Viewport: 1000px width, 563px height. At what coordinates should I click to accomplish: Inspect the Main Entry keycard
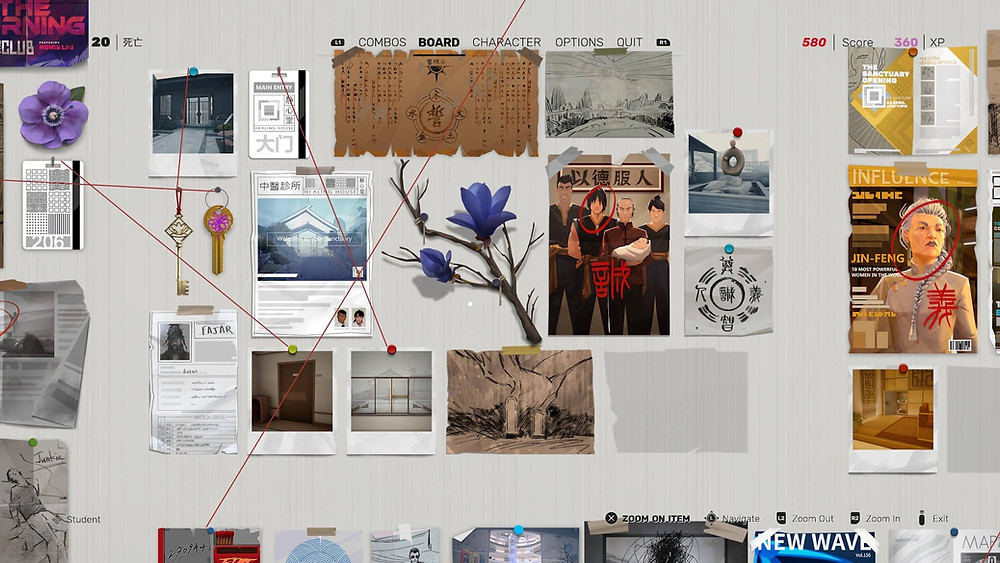(x=277, y=114)
